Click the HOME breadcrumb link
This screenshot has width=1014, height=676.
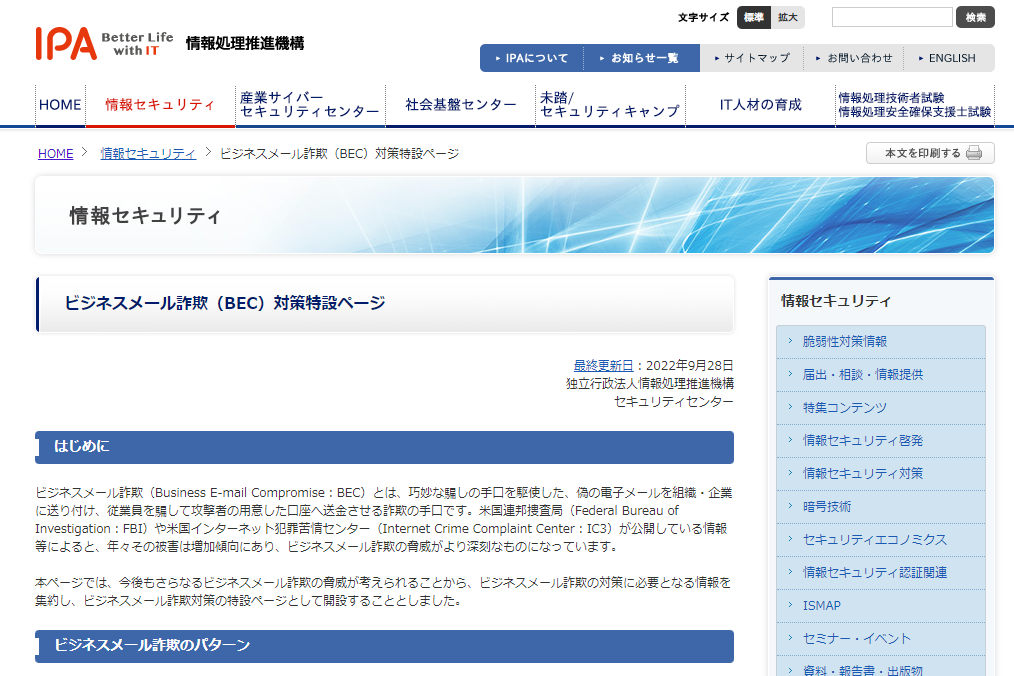[53, 153]
